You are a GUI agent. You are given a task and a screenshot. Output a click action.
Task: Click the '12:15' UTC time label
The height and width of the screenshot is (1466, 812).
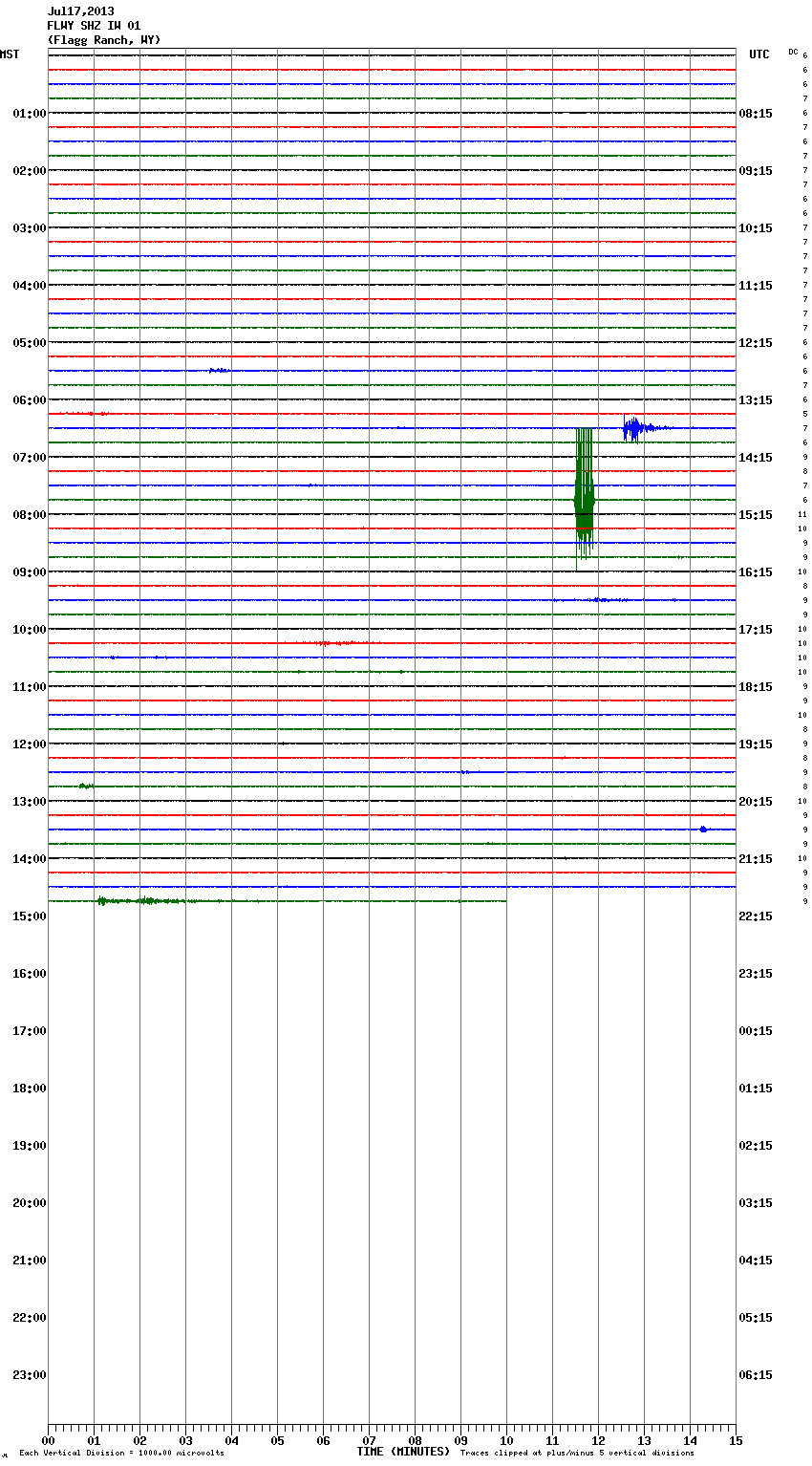[x=756, y=343]
